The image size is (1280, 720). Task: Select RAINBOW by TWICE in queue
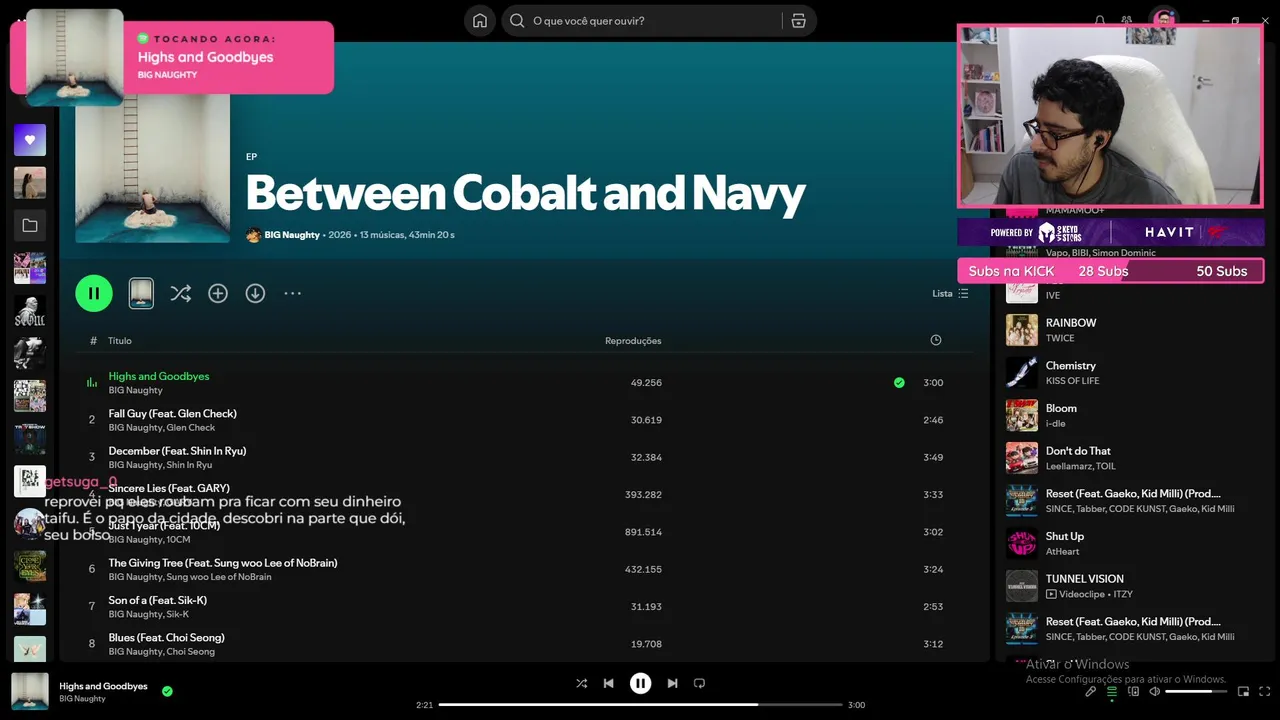click(1071, 323)
